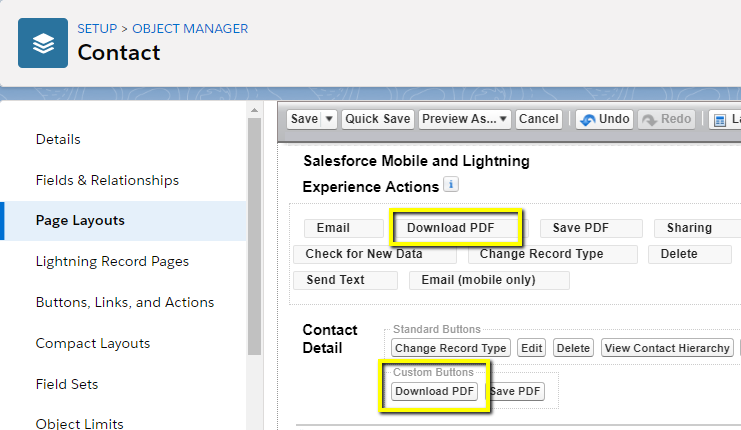741x430 pixels.
Task: Click Save PDF custom button
Action: tap(515, 391)
